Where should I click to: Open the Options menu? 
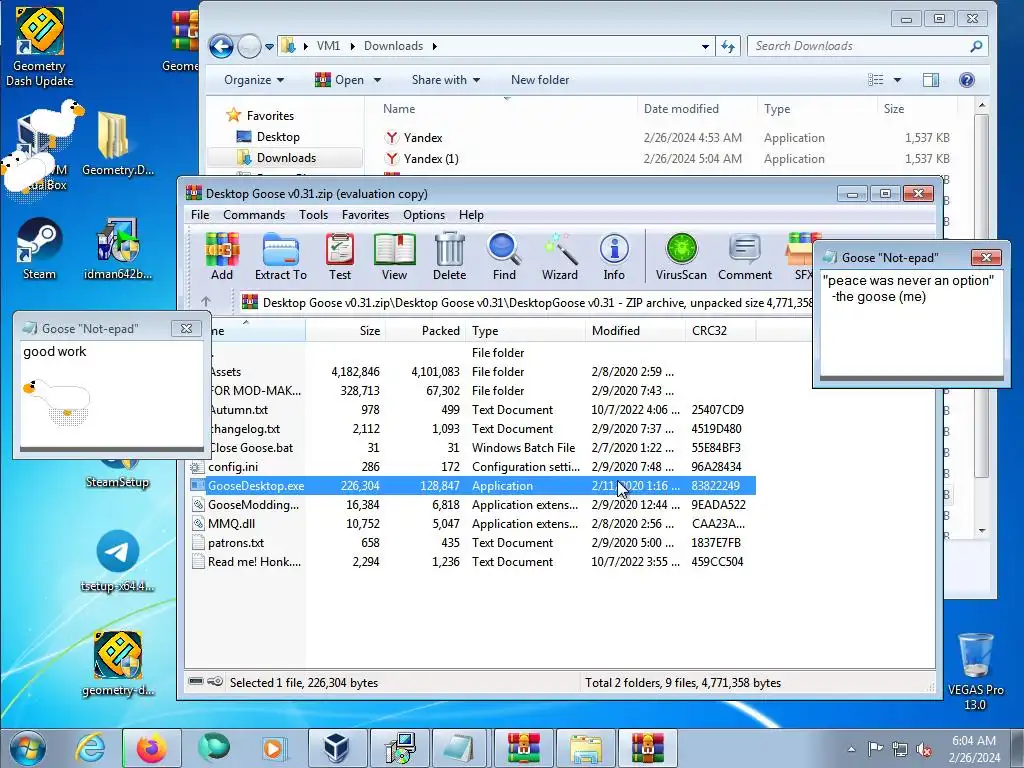pyautogui.click(x=424, y=215)
